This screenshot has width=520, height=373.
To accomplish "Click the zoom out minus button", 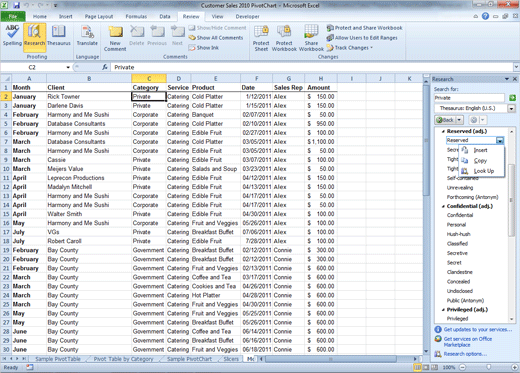I will click(x=463, y=367).
